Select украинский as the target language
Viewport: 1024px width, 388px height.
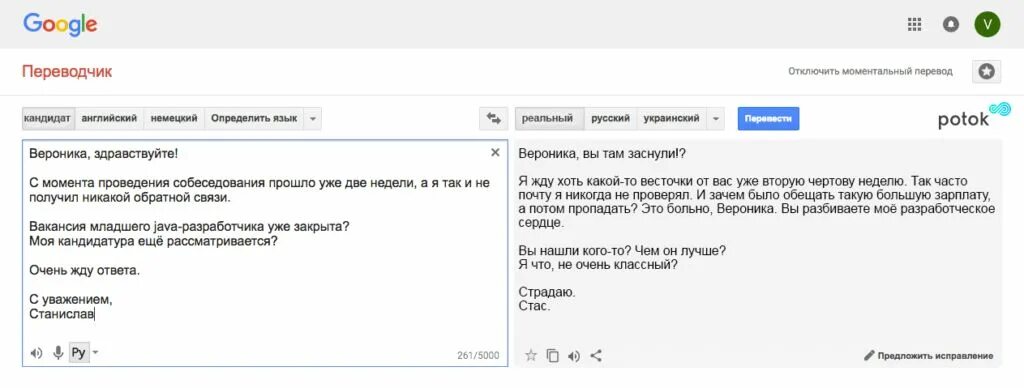[x=671, y=119]
